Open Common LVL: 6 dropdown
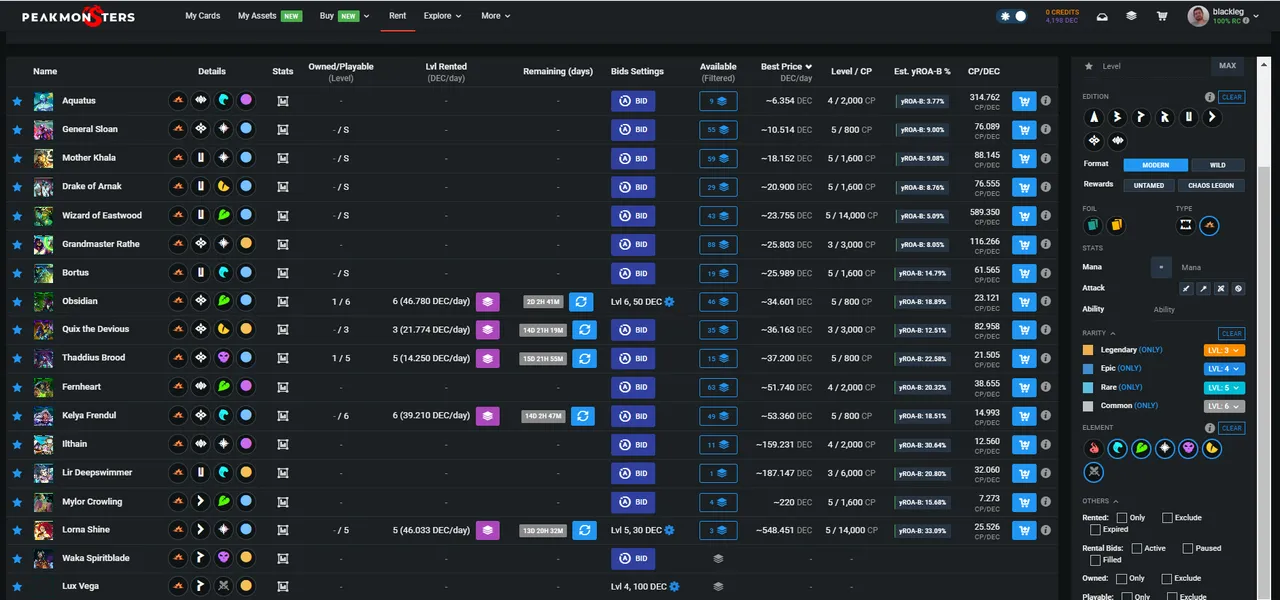The image size is (1280, 600). [x=1224, y=406]
